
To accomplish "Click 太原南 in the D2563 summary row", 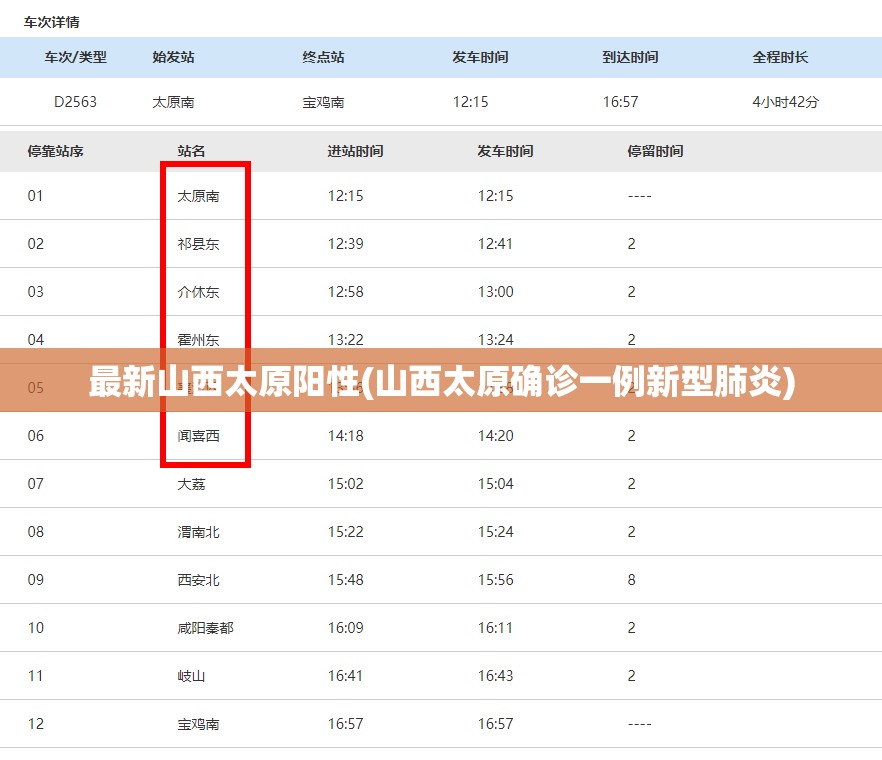I will tap(173, 102).
